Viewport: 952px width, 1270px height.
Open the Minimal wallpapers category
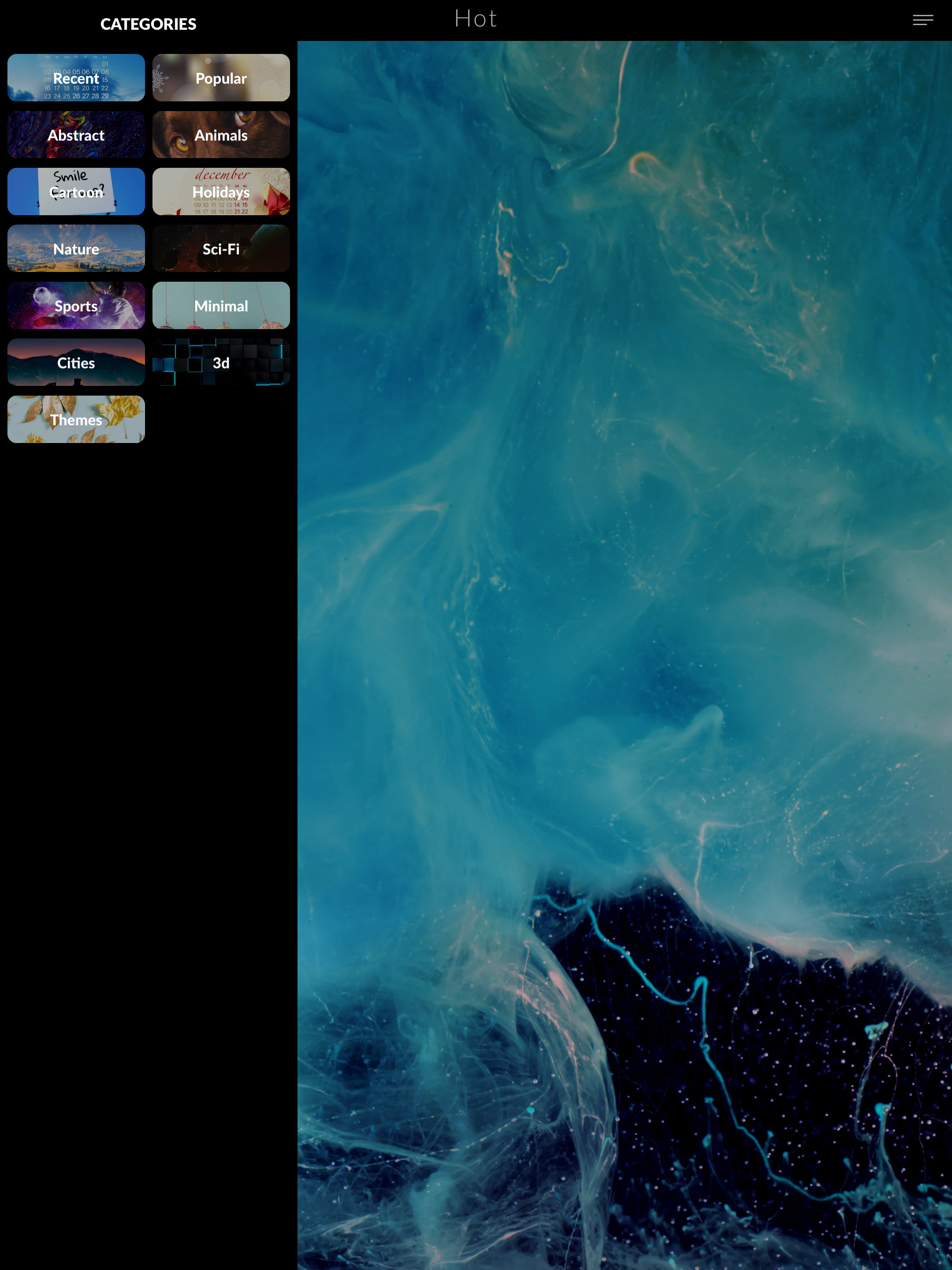[220, 305]
